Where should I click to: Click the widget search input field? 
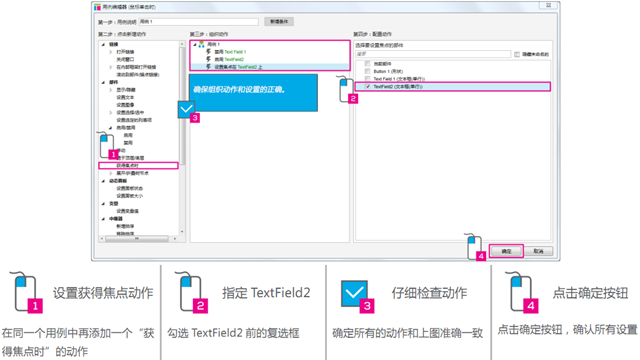click(433, 54)
